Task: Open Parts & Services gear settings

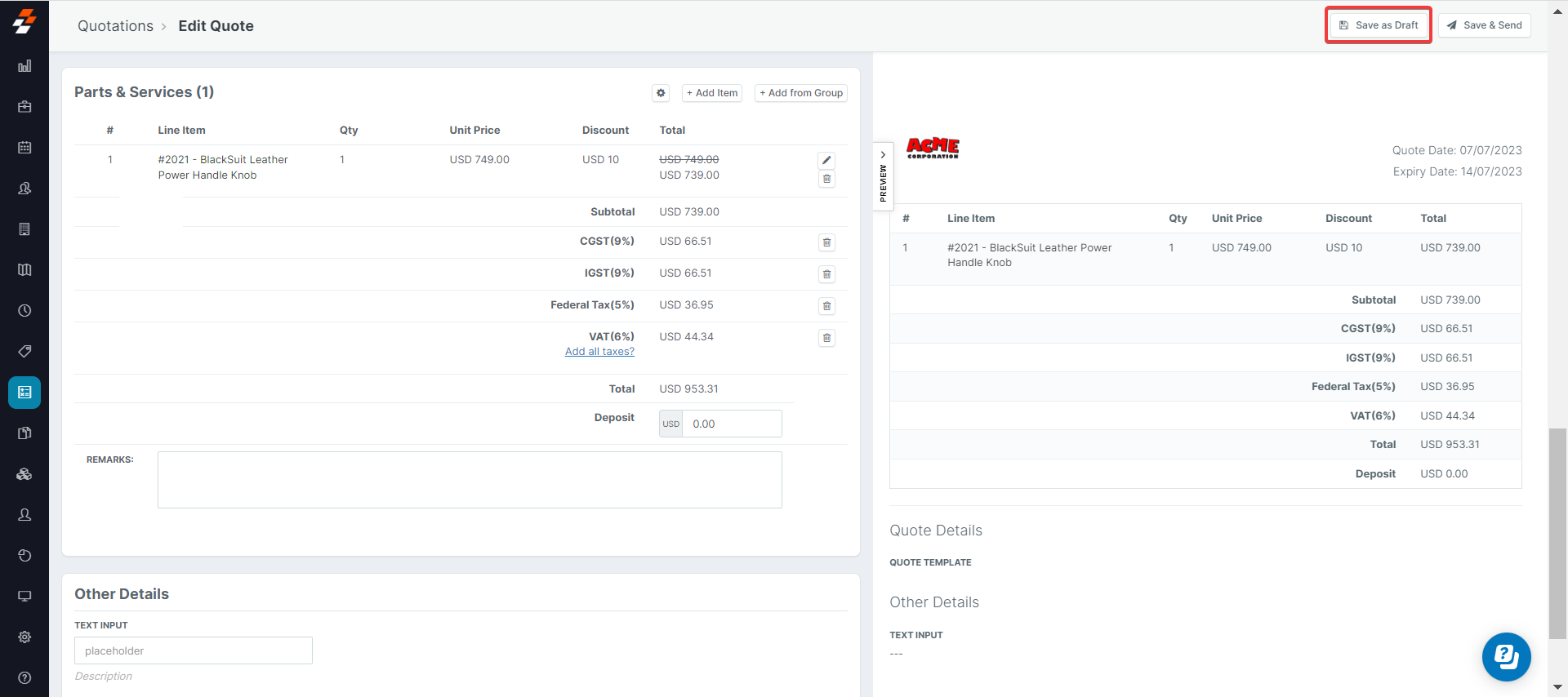Action: click(661, 93)
